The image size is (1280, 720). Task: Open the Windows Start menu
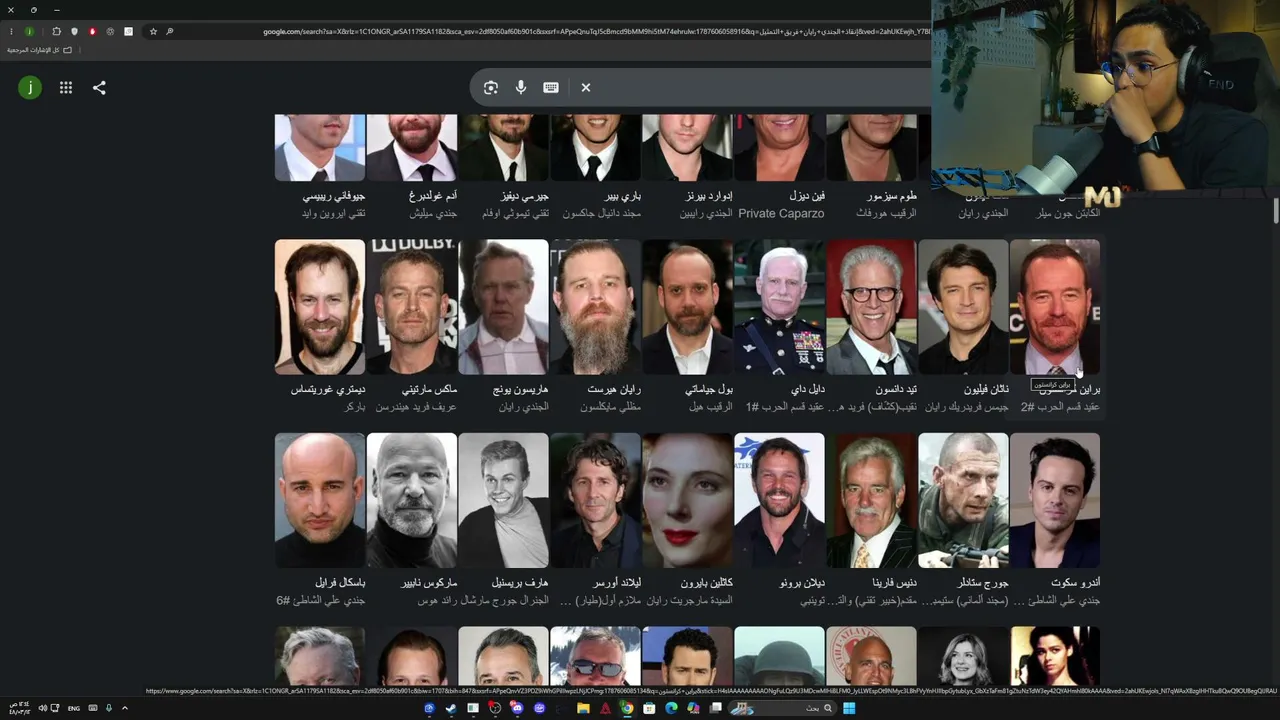click(849, 708)
